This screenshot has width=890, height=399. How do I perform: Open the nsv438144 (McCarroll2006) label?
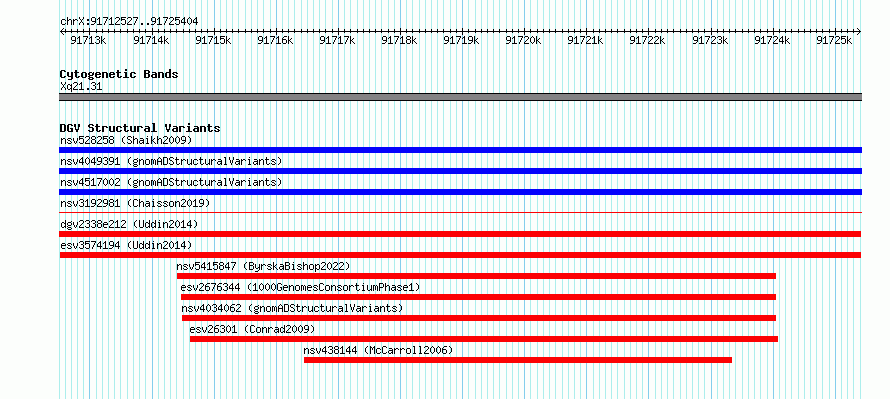[x=379, y=350]
